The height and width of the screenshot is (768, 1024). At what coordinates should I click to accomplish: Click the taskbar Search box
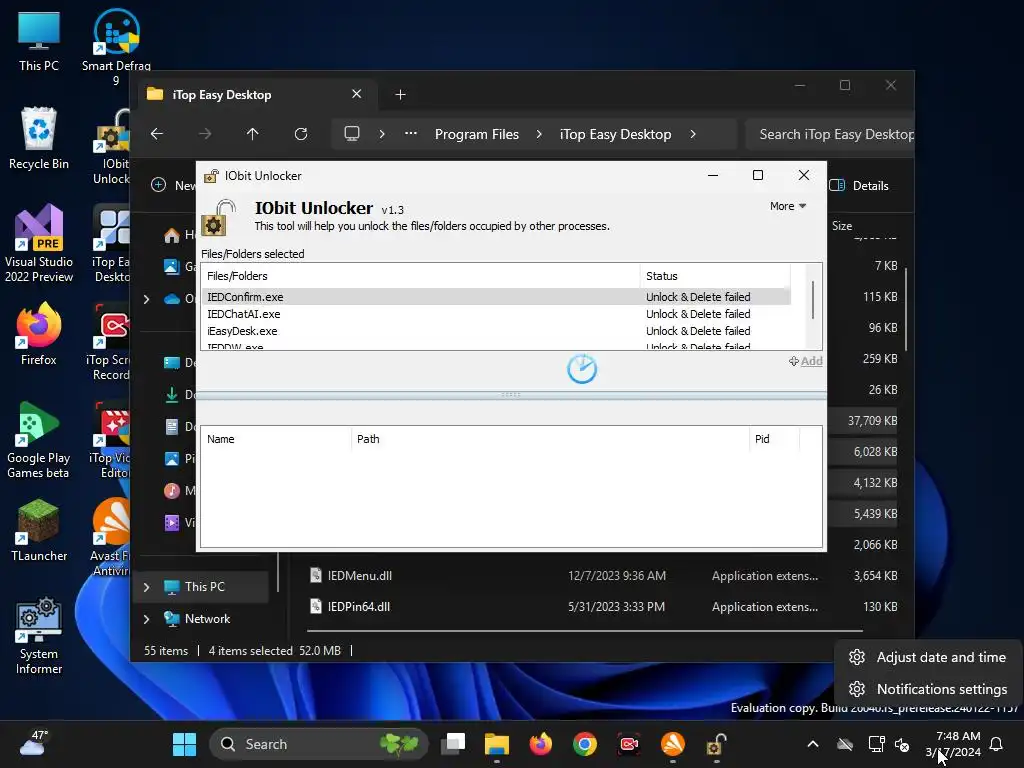pos(319,744)
